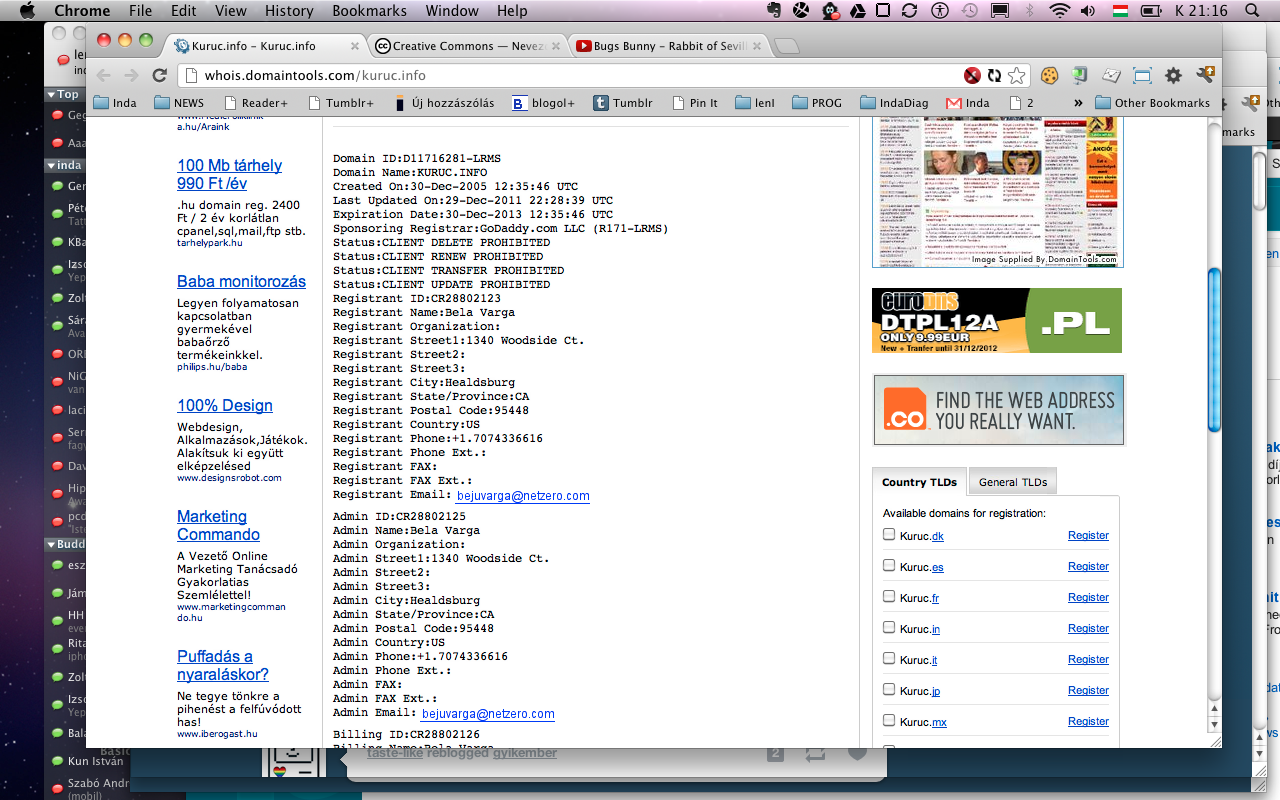Check the Kuruc.mx domain checkbox
The width and height of the screenshot is (1280, 800).
click(x=889, y=721)
